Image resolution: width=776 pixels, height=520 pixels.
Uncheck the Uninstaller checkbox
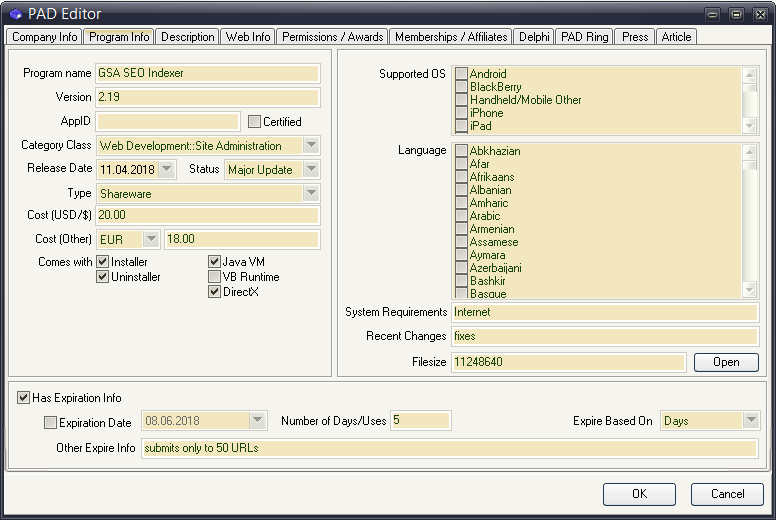tap(102, 276)
